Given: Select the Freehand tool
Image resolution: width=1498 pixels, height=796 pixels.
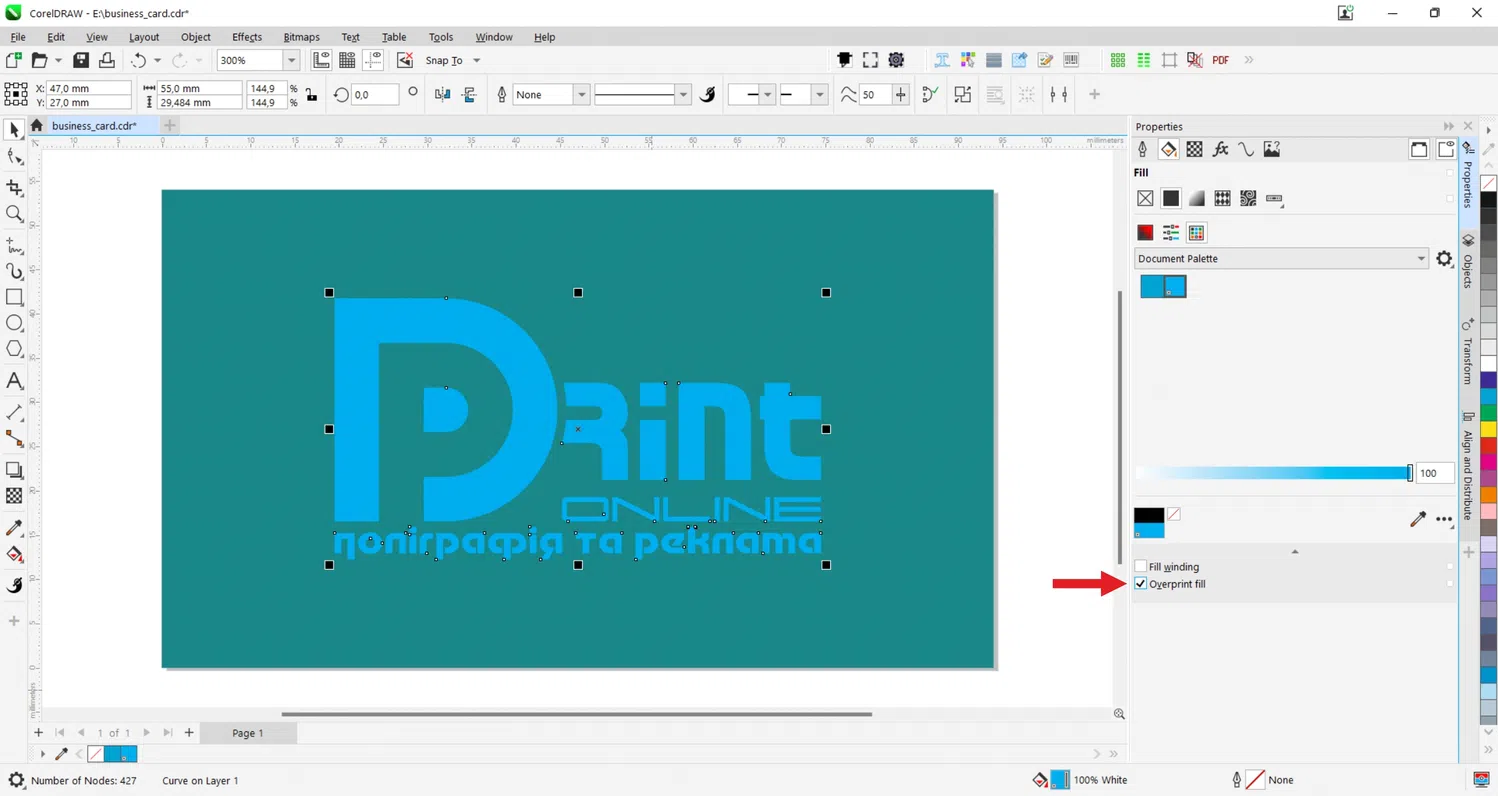Looking at the screenshot, I should [x=14, y=245].
